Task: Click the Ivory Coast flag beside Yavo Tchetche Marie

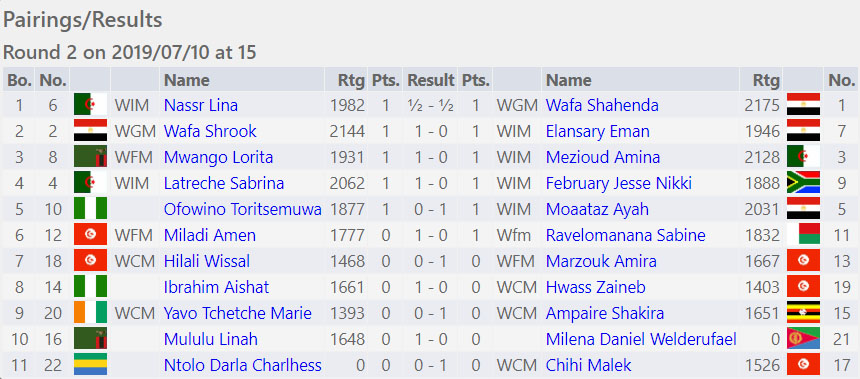Action: [x=90, y=313]
